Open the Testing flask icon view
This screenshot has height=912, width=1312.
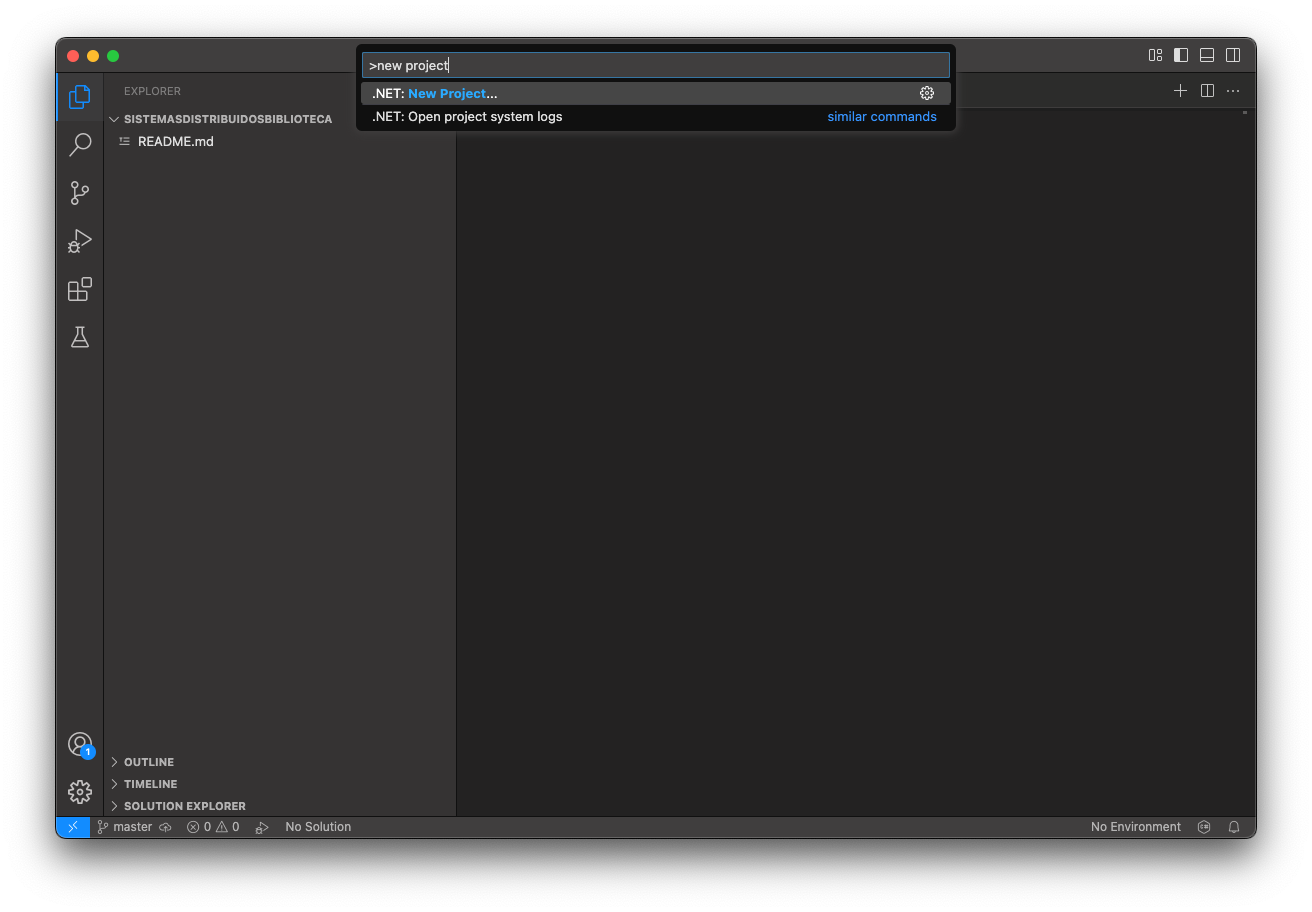pos(80,338)
